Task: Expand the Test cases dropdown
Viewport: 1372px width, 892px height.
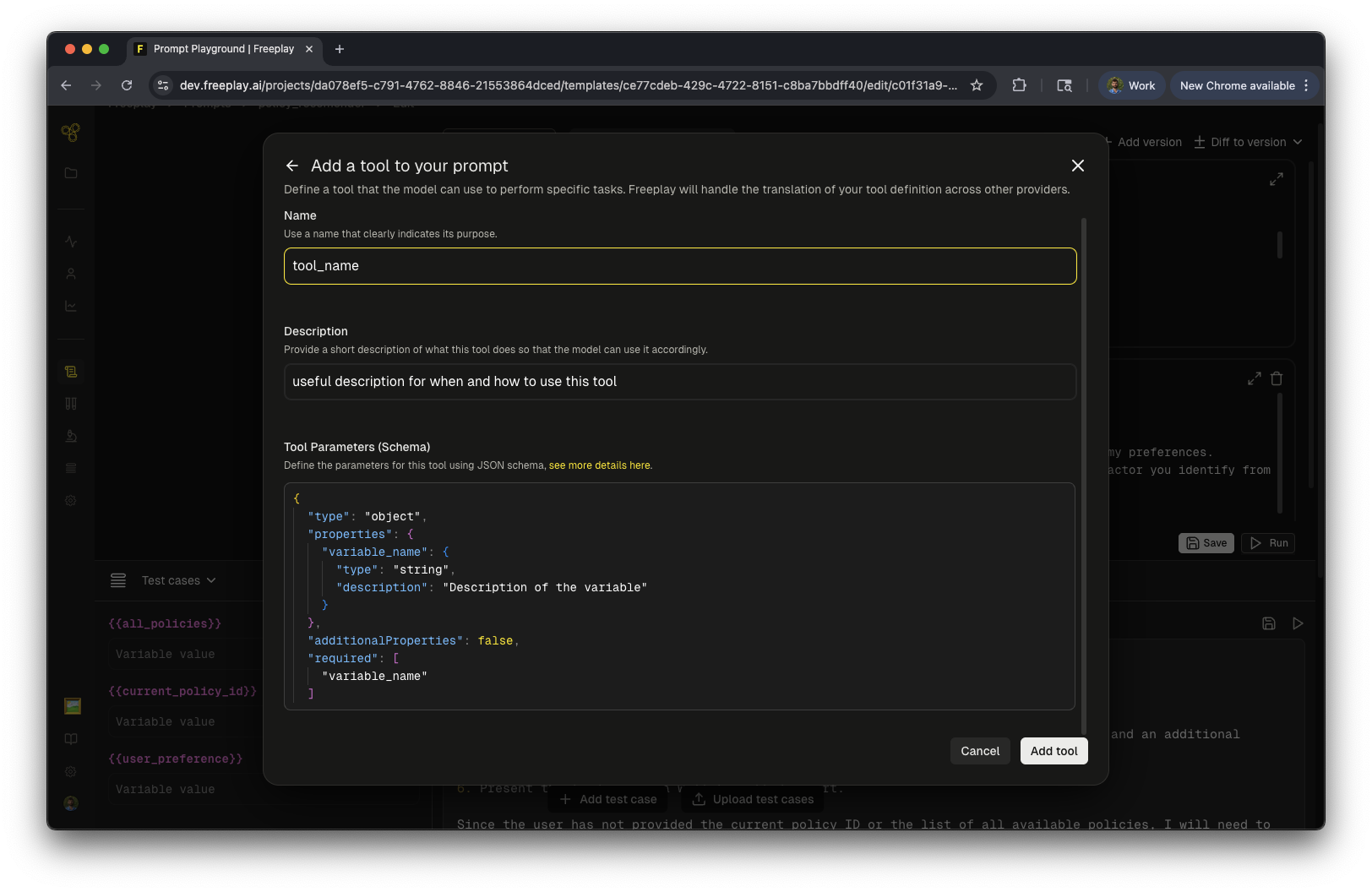Action: tap(178, 580)
